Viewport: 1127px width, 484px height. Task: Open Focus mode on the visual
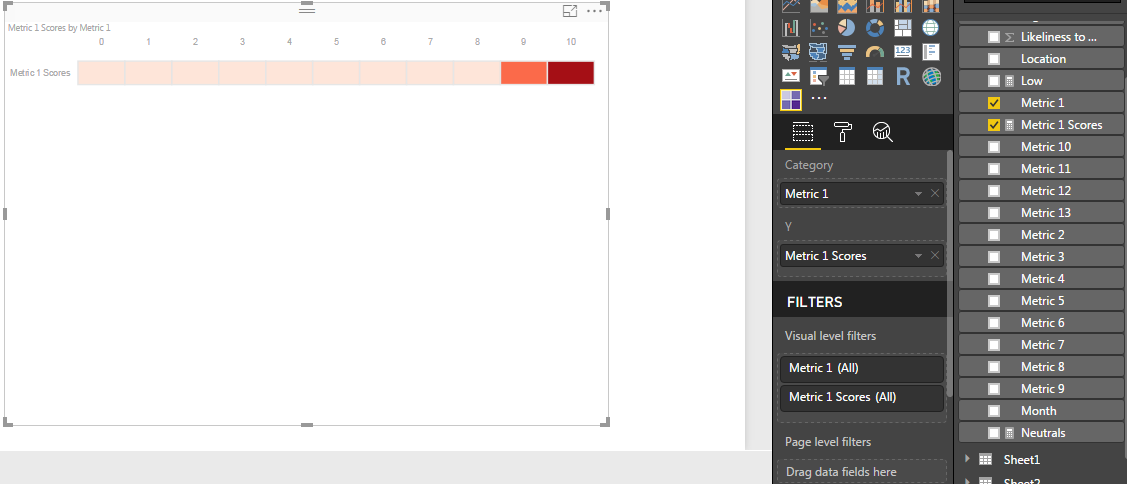(x=570, y=11)
